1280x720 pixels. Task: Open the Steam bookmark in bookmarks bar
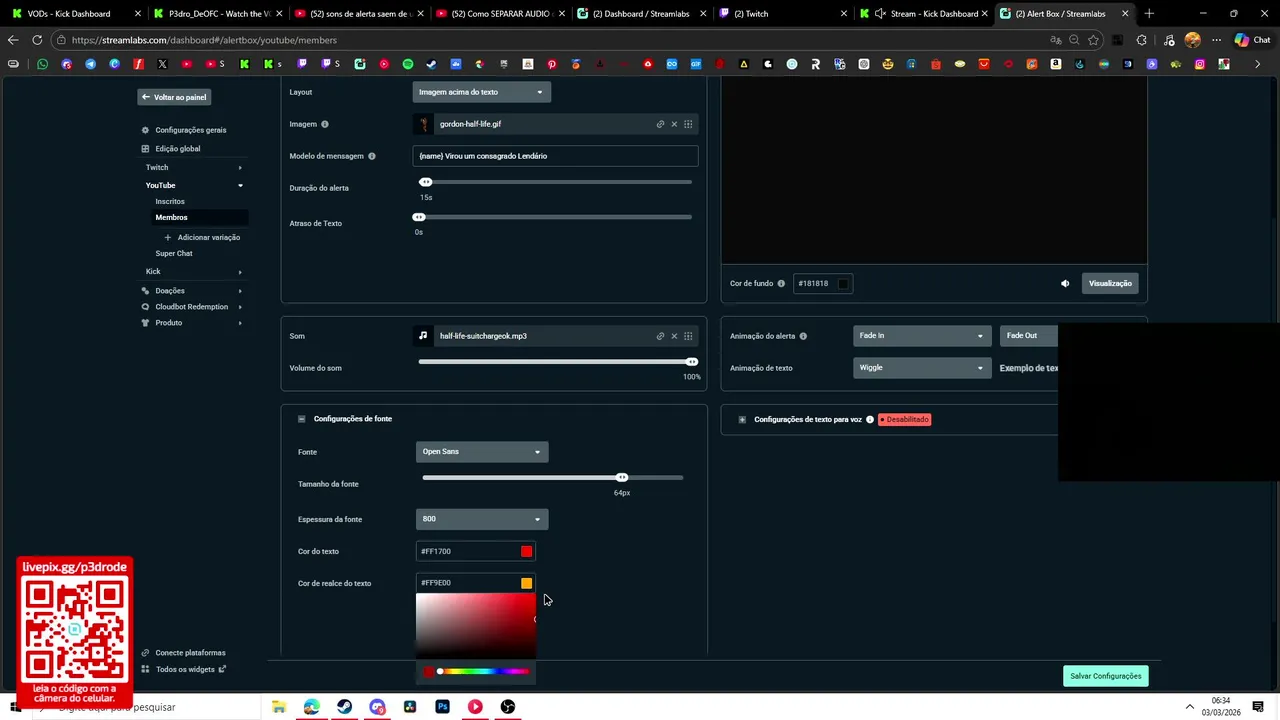[432, 64]
